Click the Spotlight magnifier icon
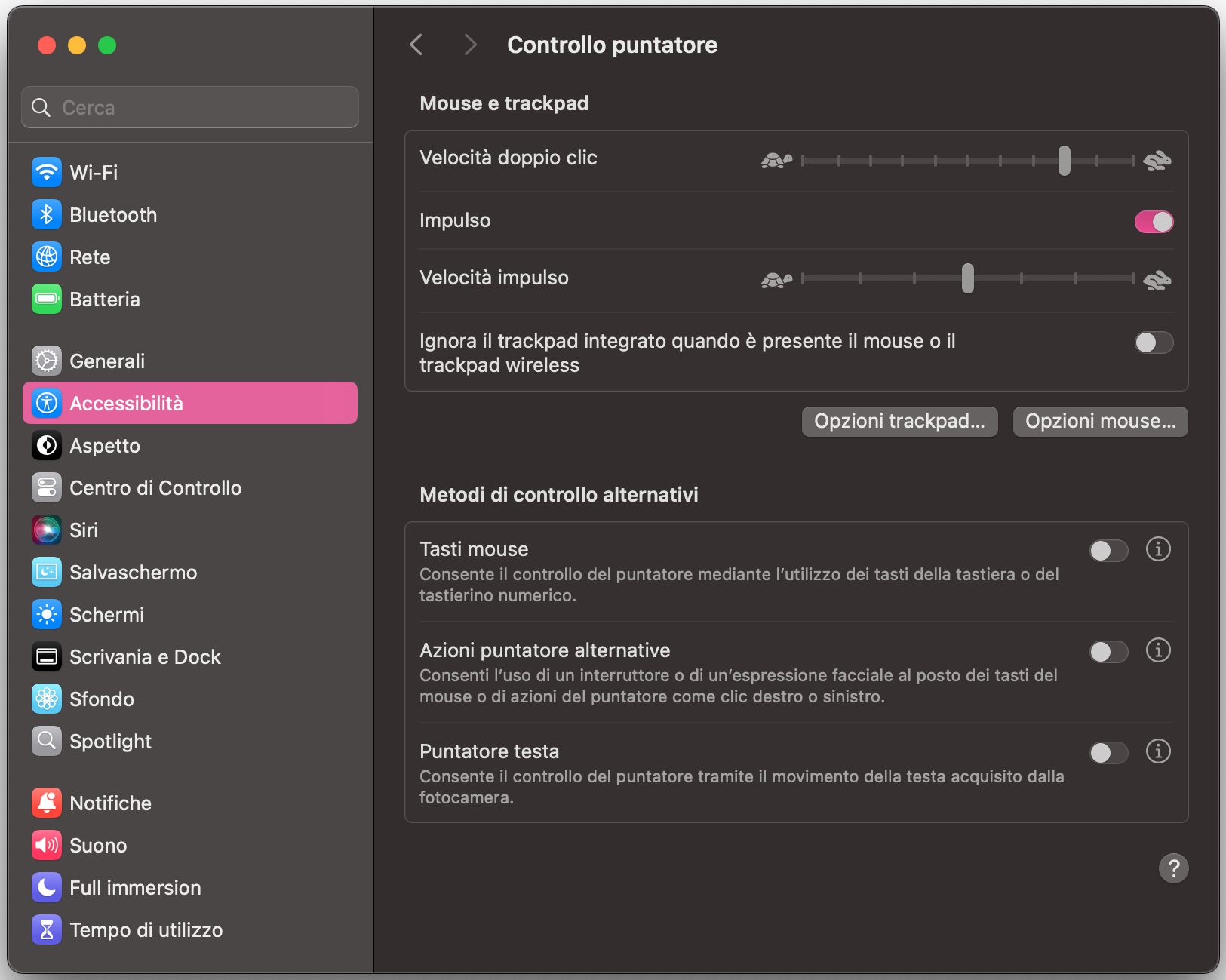 [46, 741]
